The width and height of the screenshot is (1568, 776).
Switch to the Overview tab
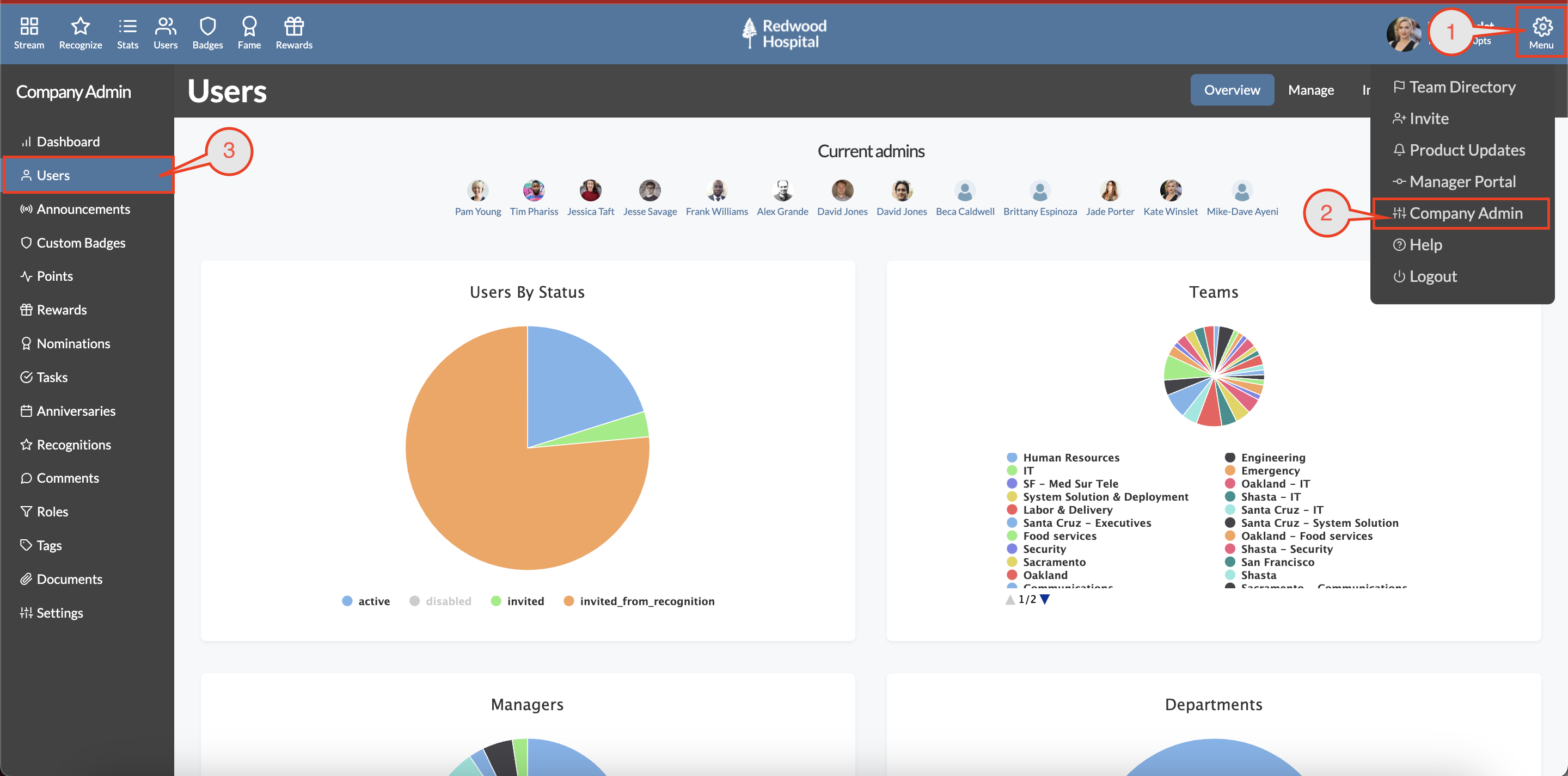point(1232,90)
